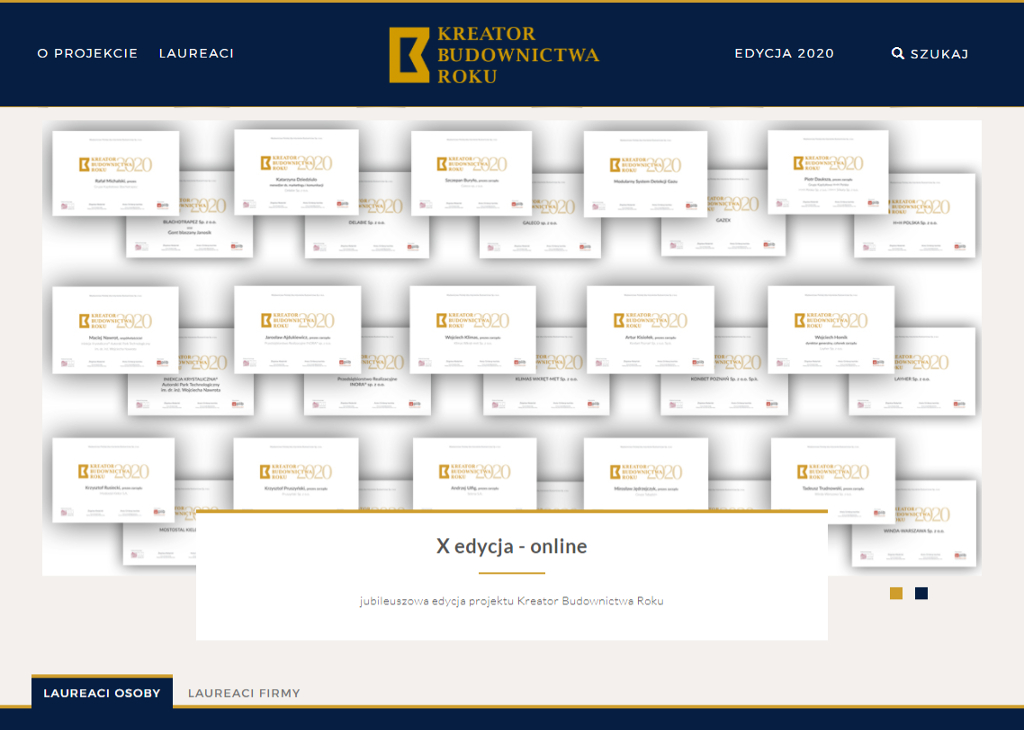Open the Krzysztof Rusiecki certificate
This screenshot has height=730, width=1024.
114,480
